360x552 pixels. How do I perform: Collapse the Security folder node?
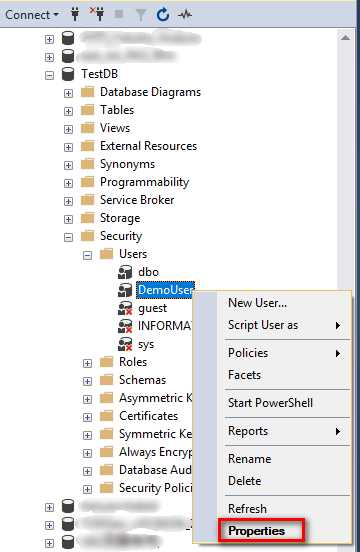[68, 237]
